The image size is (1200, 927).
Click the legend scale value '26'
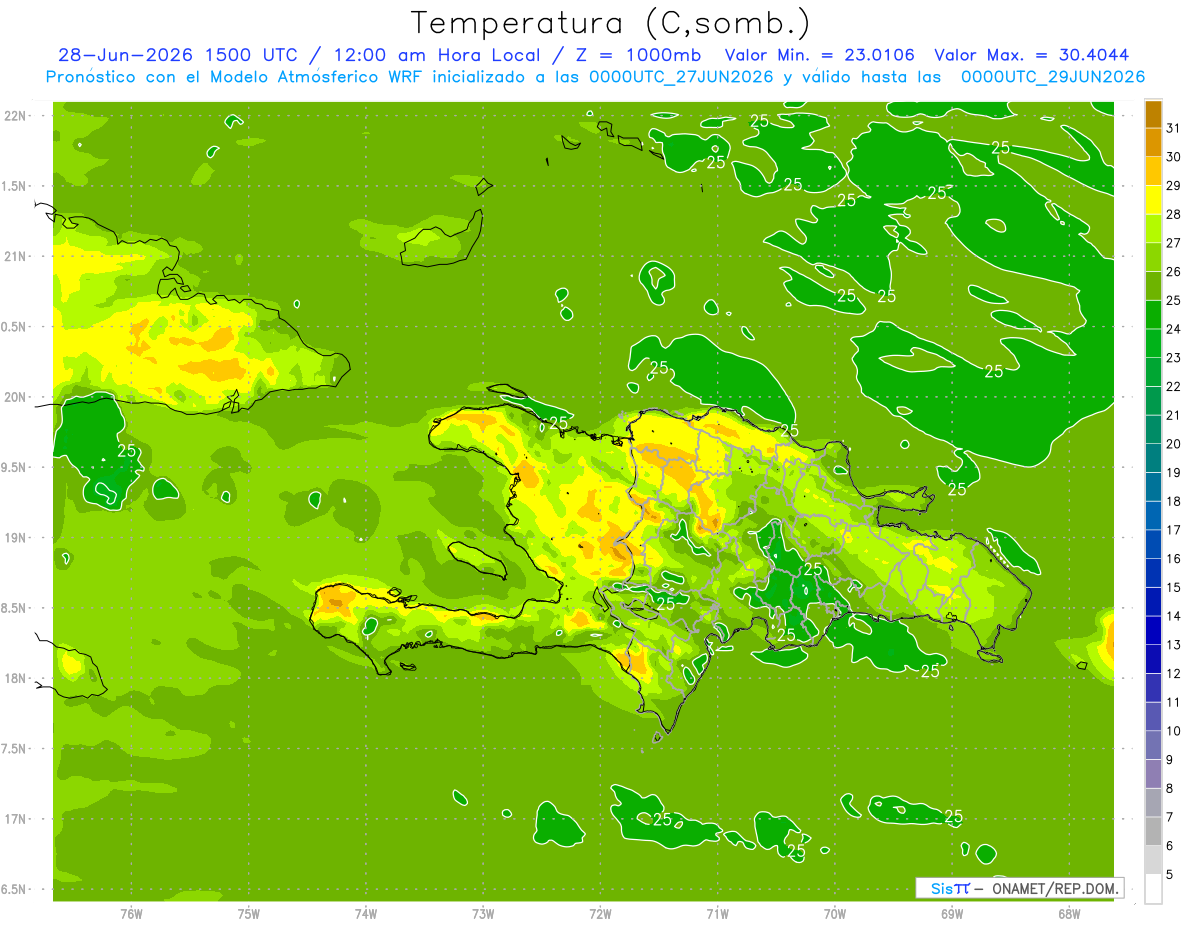[1173, 272]
